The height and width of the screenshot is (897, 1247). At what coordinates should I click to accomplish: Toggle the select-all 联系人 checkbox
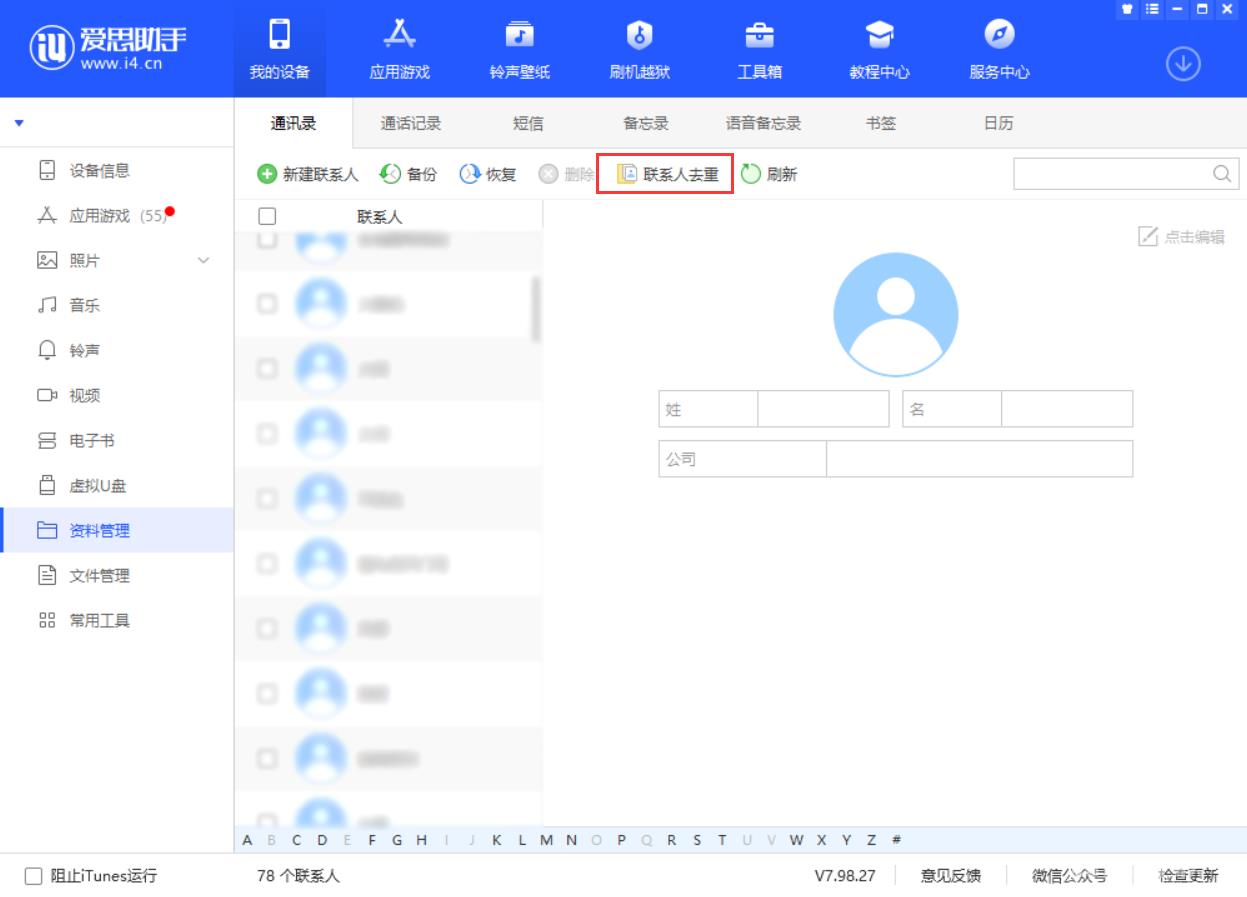coord(267,216)
